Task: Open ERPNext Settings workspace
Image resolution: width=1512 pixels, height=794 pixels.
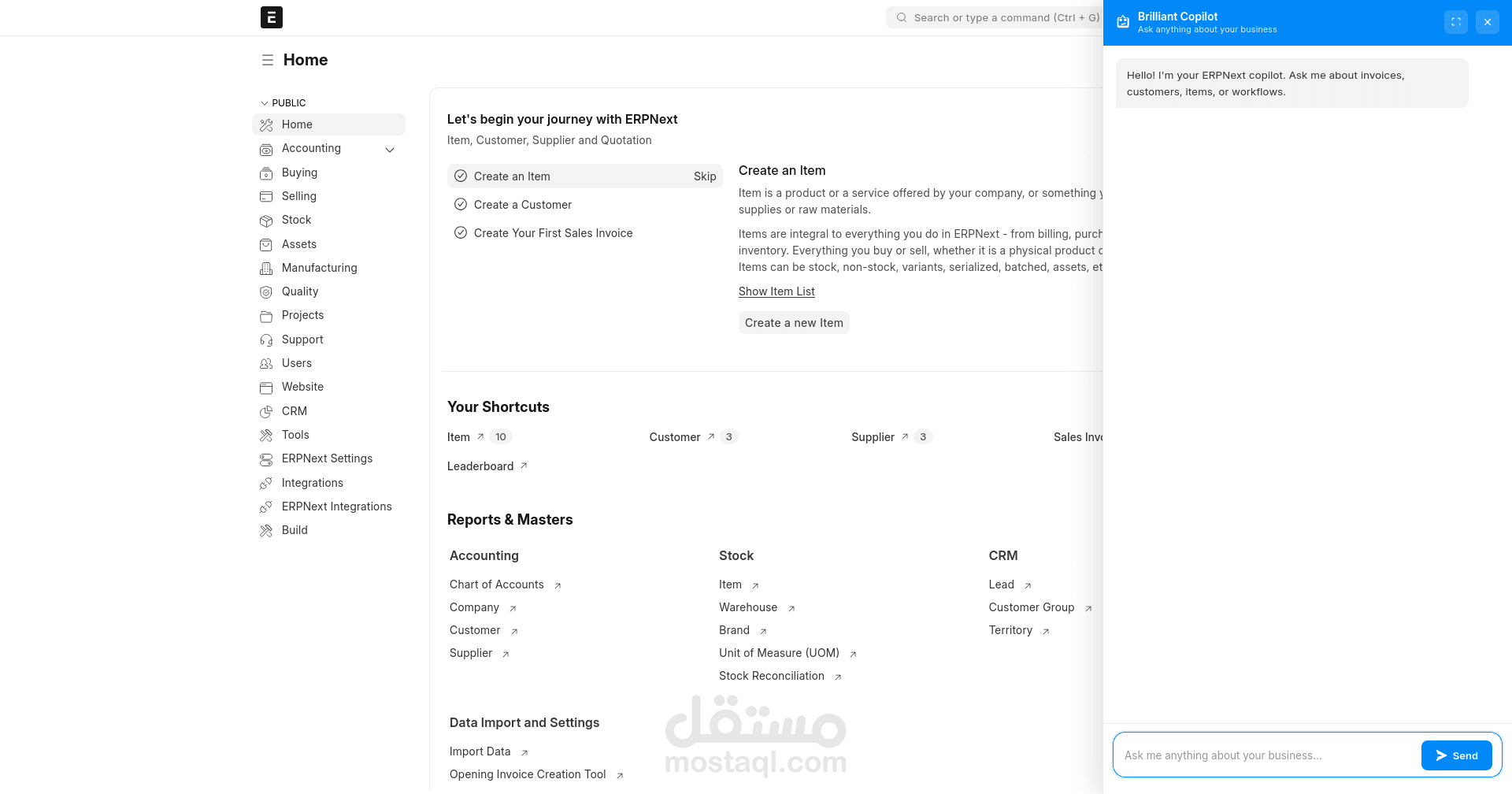Action: 328,458
